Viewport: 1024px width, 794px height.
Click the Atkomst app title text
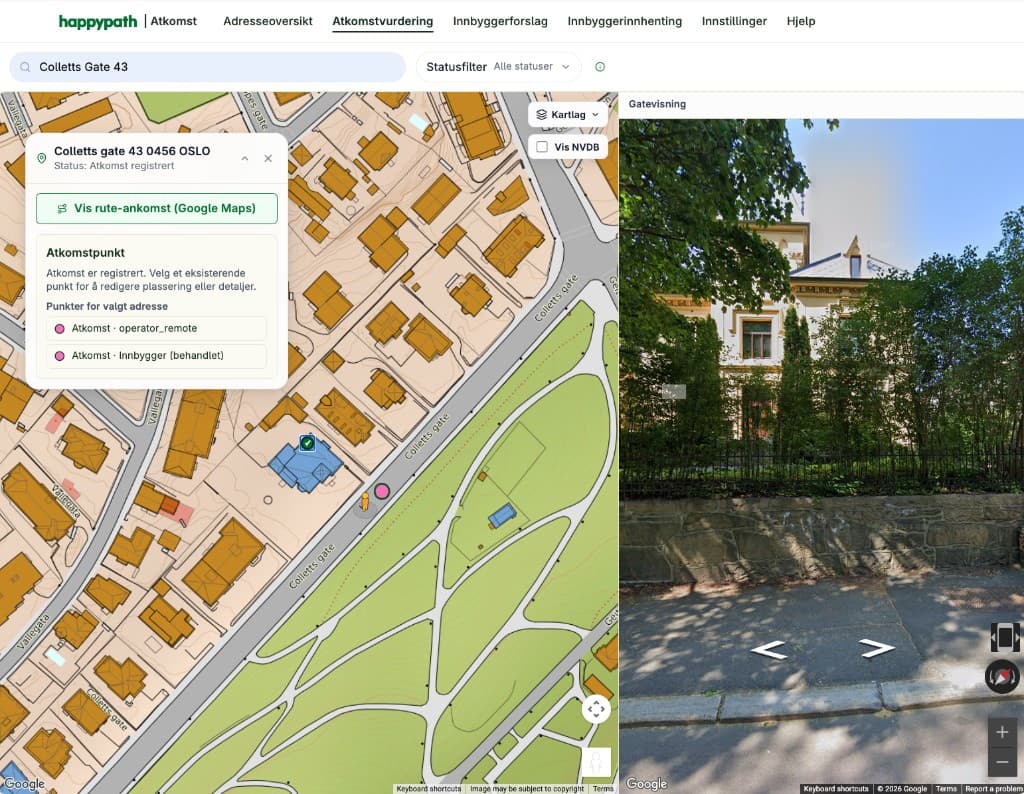coord(174,22)
